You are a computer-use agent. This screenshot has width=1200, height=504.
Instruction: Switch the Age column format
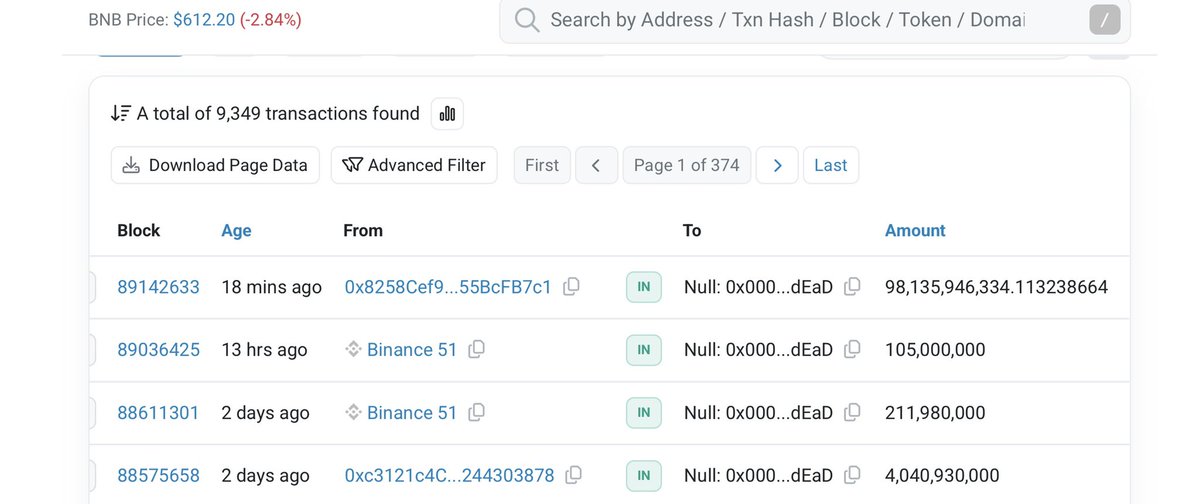[236, 230]
